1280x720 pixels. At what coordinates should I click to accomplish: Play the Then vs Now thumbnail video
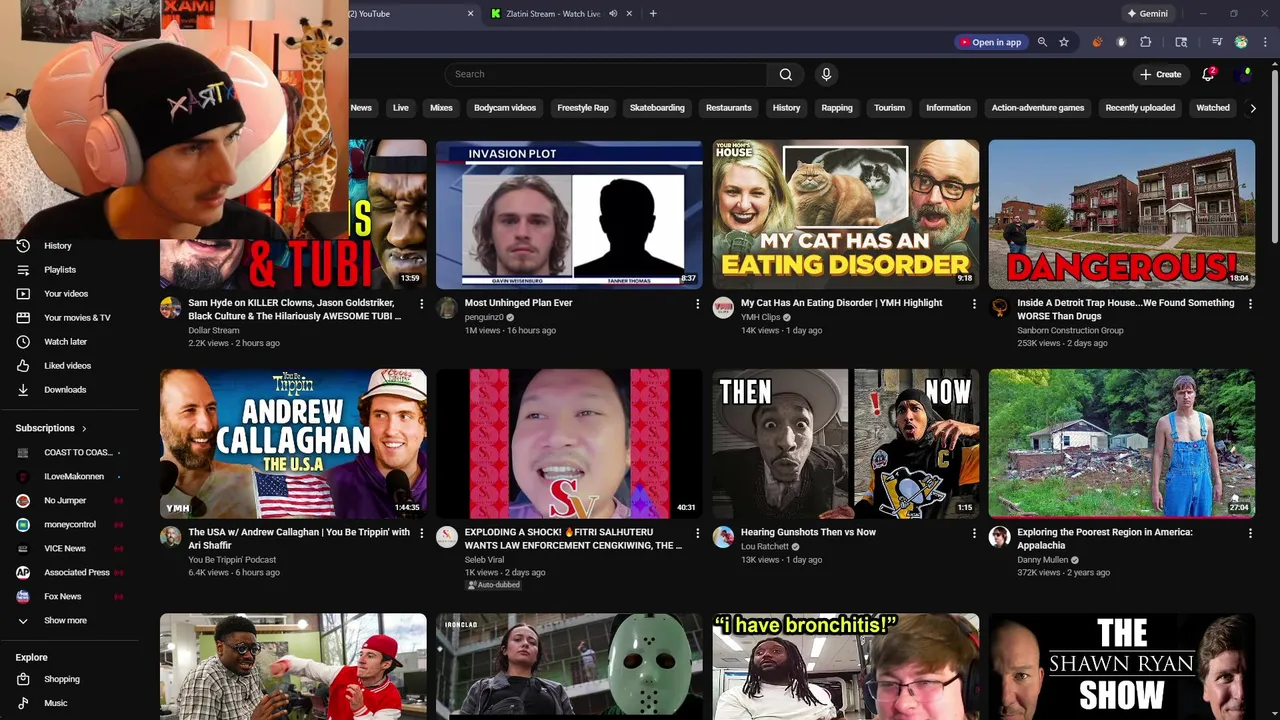point(846,443)
